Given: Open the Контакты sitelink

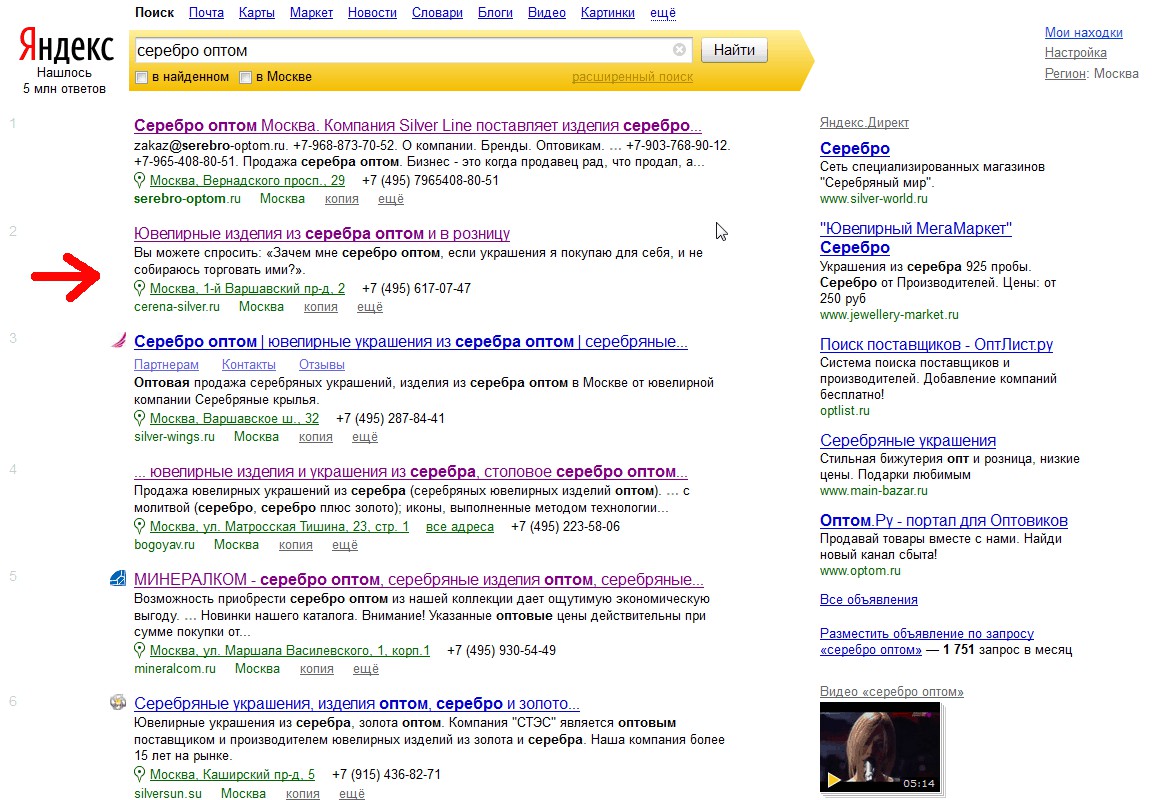Looking at the screenshot, I should 249,365.
